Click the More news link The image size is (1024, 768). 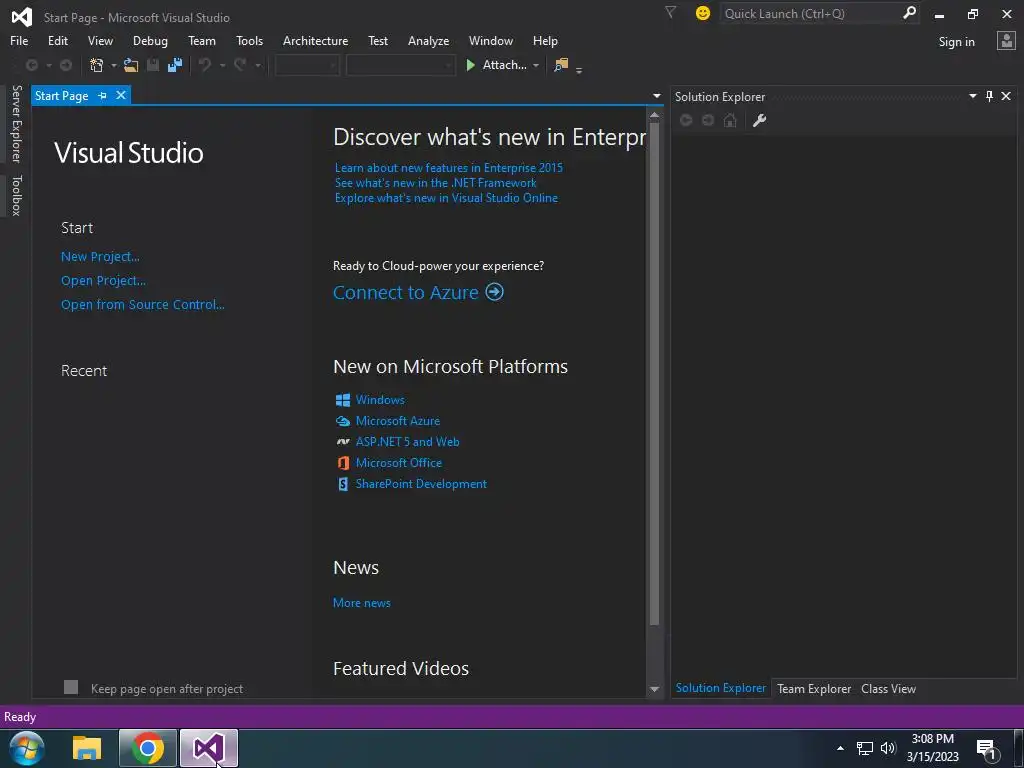pos(362,603)
